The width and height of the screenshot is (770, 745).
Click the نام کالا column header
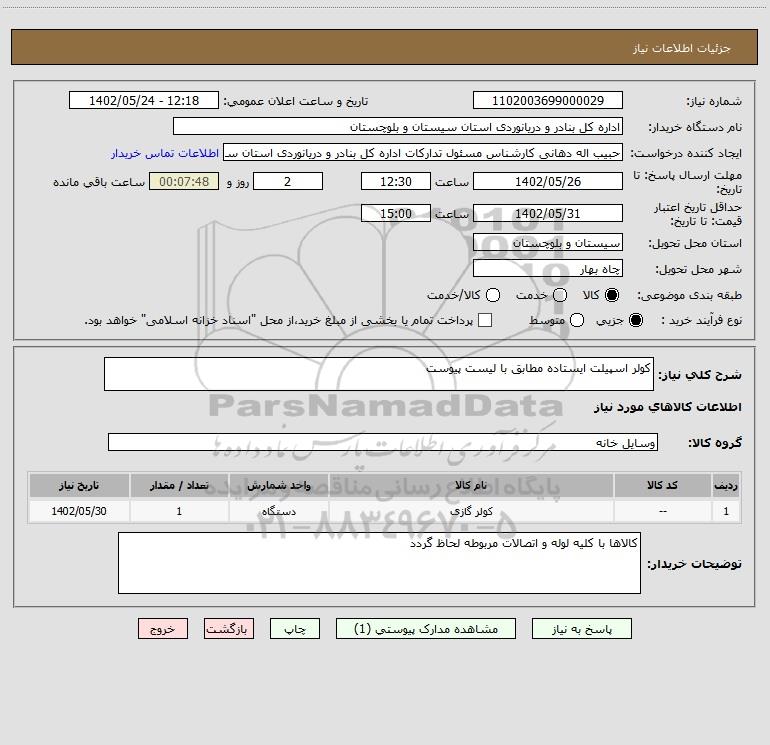point(471,485)
